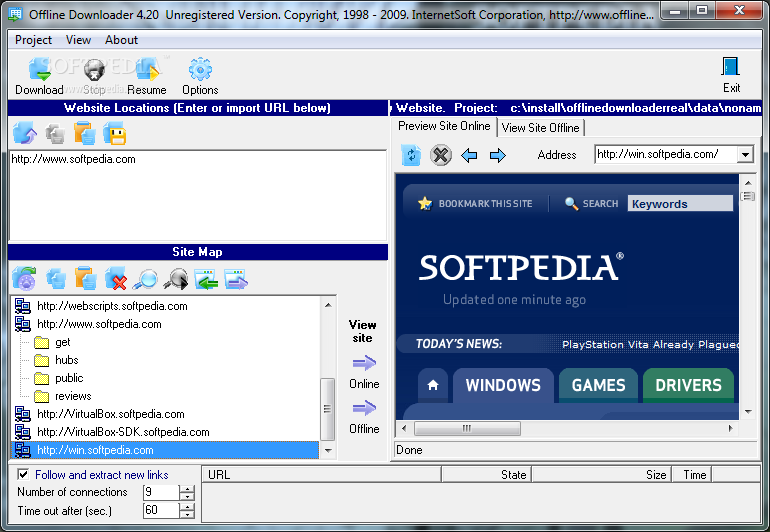Select the public folder in site tree
Image resolution: width=770 pixels, height=532 pixels.
[x=69, y=378]
